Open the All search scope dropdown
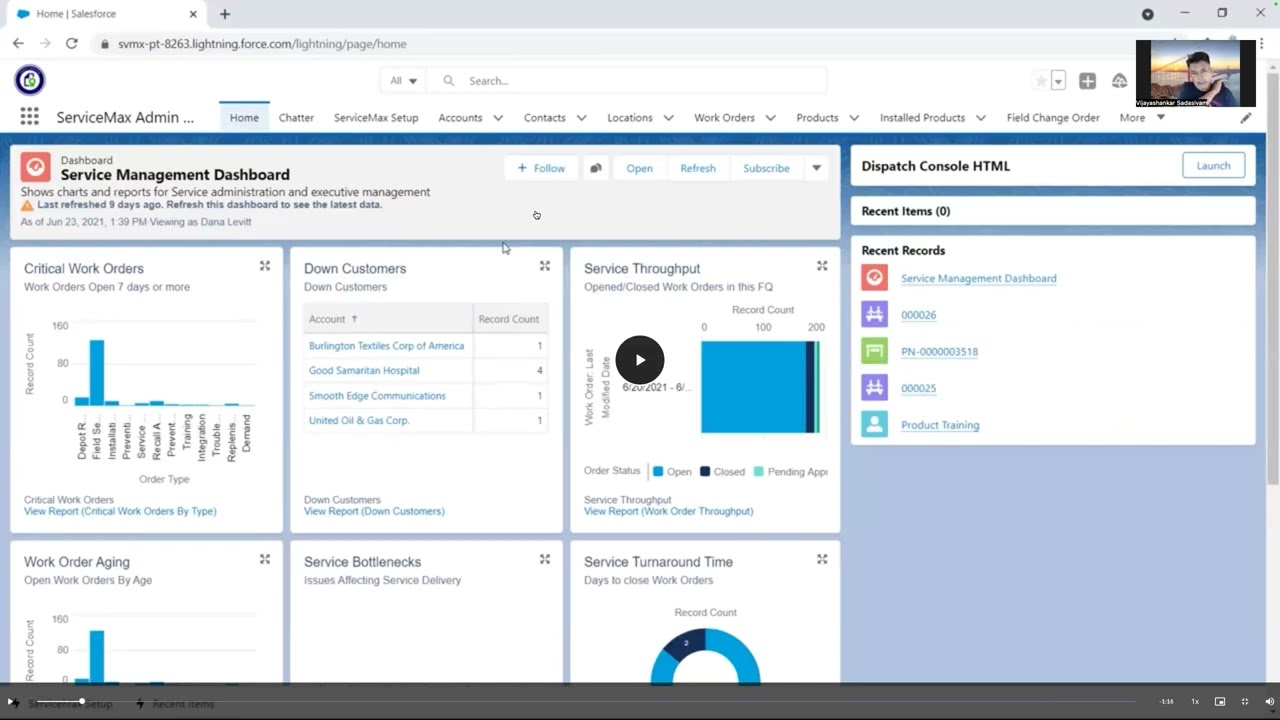1280x720 pixels. pyautogui.click(x=404, y=81)
